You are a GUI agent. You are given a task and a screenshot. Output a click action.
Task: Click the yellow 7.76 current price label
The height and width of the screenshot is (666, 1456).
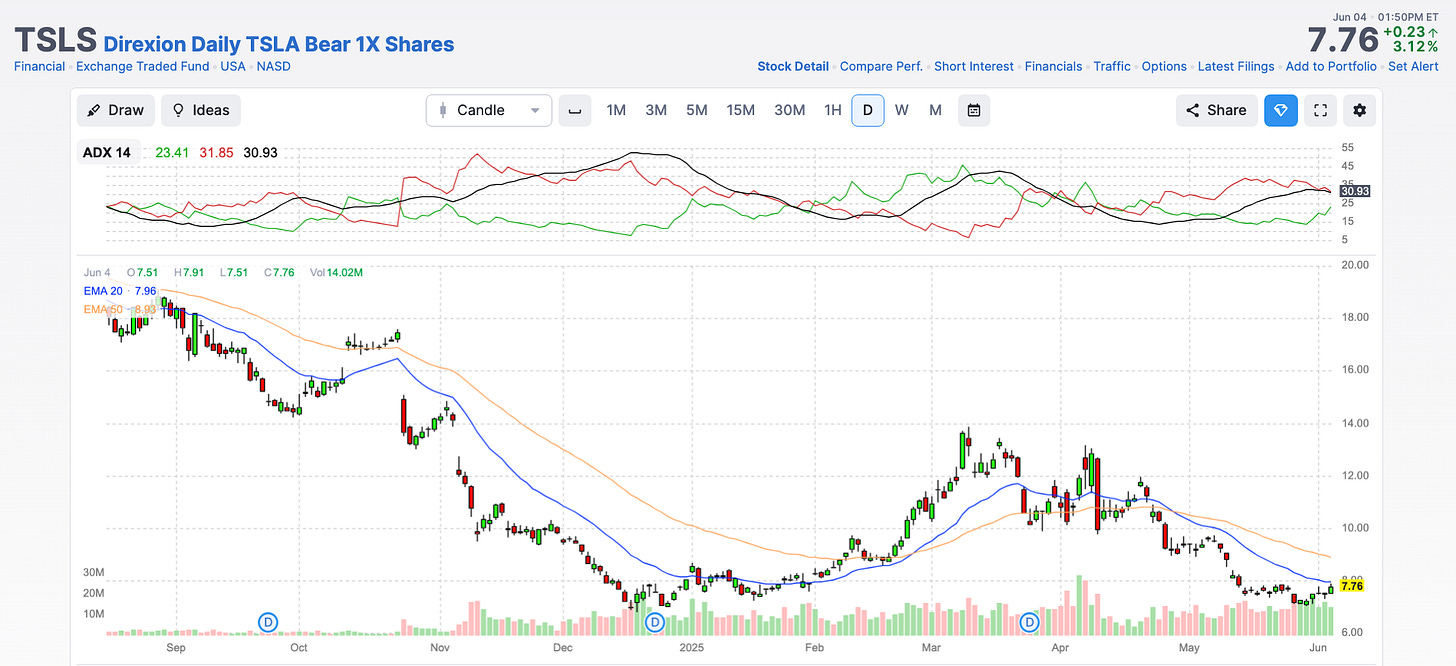click(1353, 586)
